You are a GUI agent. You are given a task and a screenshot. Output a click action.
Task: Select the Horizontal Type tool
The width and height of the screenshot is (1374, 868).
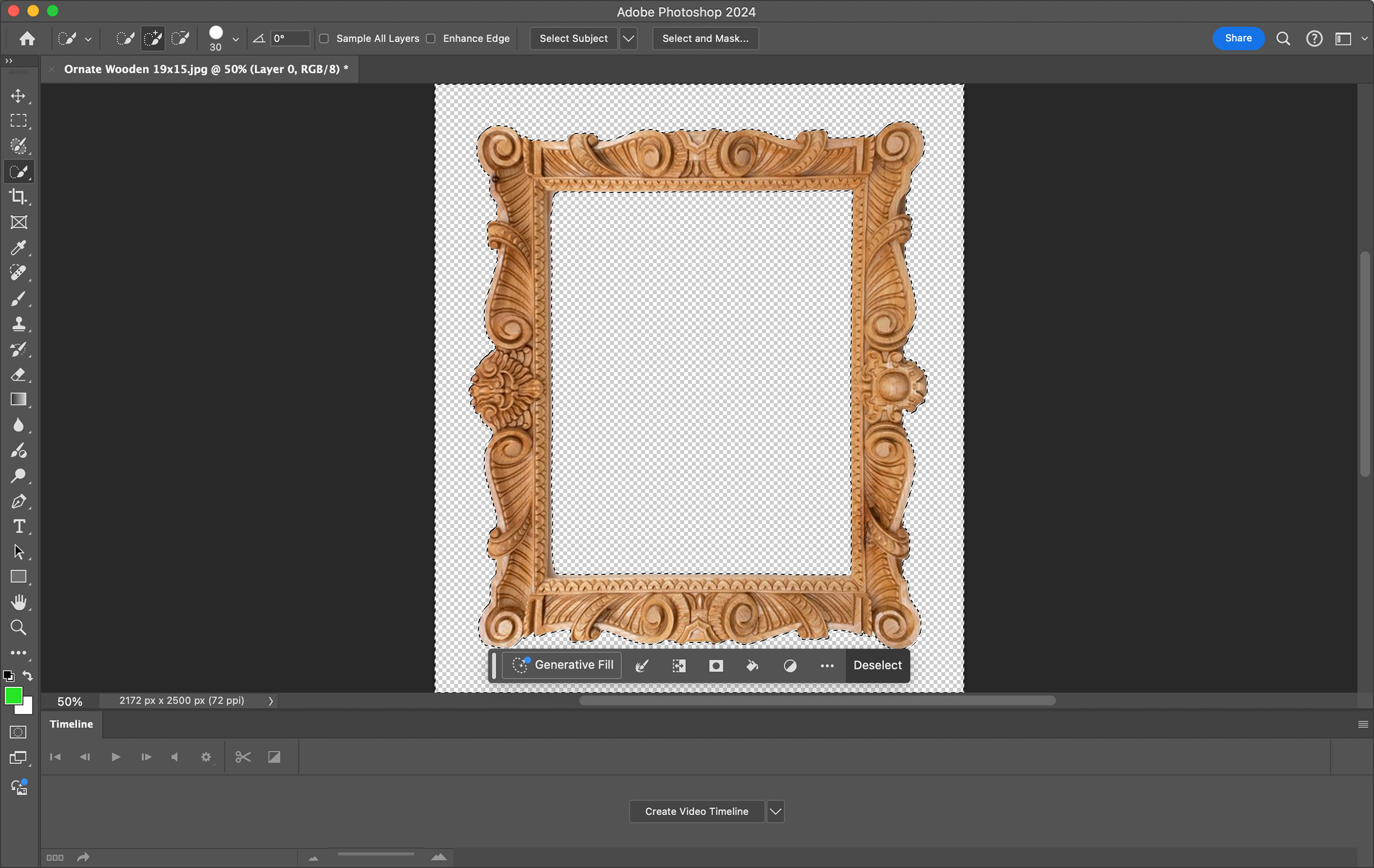pyautogui.click(x=18, y=526)
